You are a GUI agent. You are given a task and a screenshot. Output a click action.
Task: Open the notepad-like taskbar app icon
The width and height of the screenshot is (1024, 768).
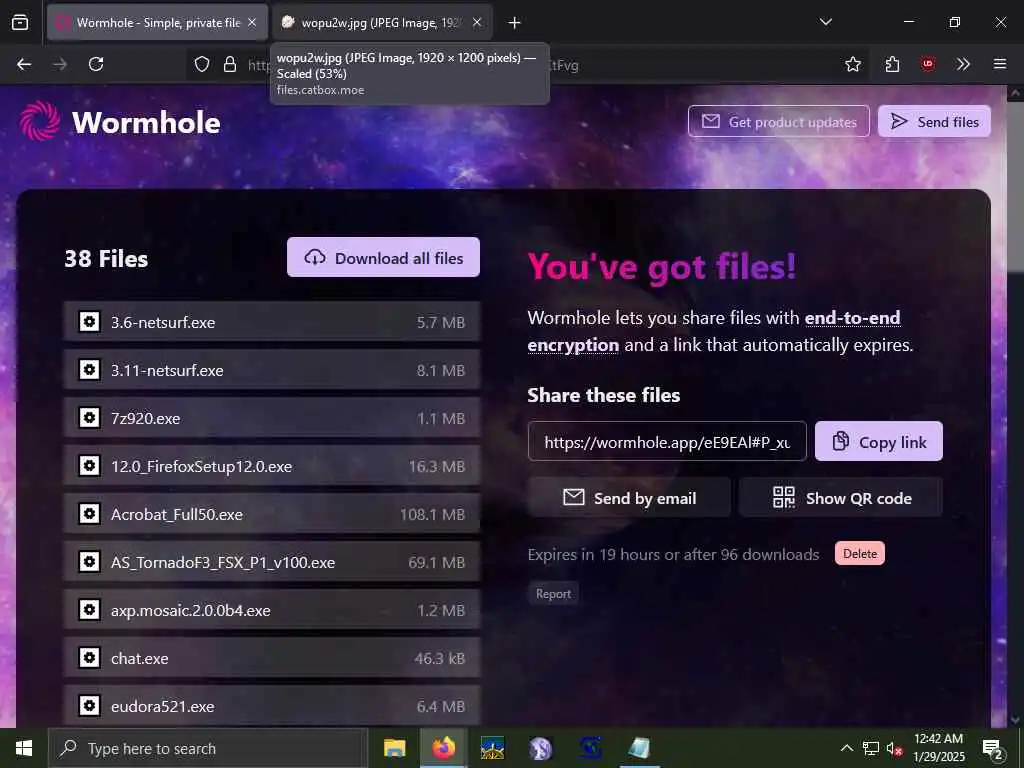point(639,748)
